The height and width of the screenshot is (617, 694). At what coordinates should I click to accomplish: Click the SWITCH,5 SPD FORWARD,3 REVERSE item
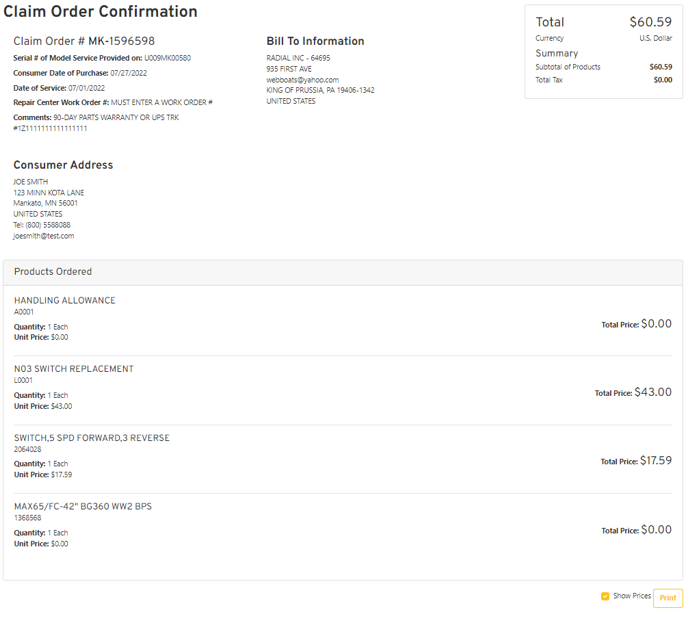point(91,438)
